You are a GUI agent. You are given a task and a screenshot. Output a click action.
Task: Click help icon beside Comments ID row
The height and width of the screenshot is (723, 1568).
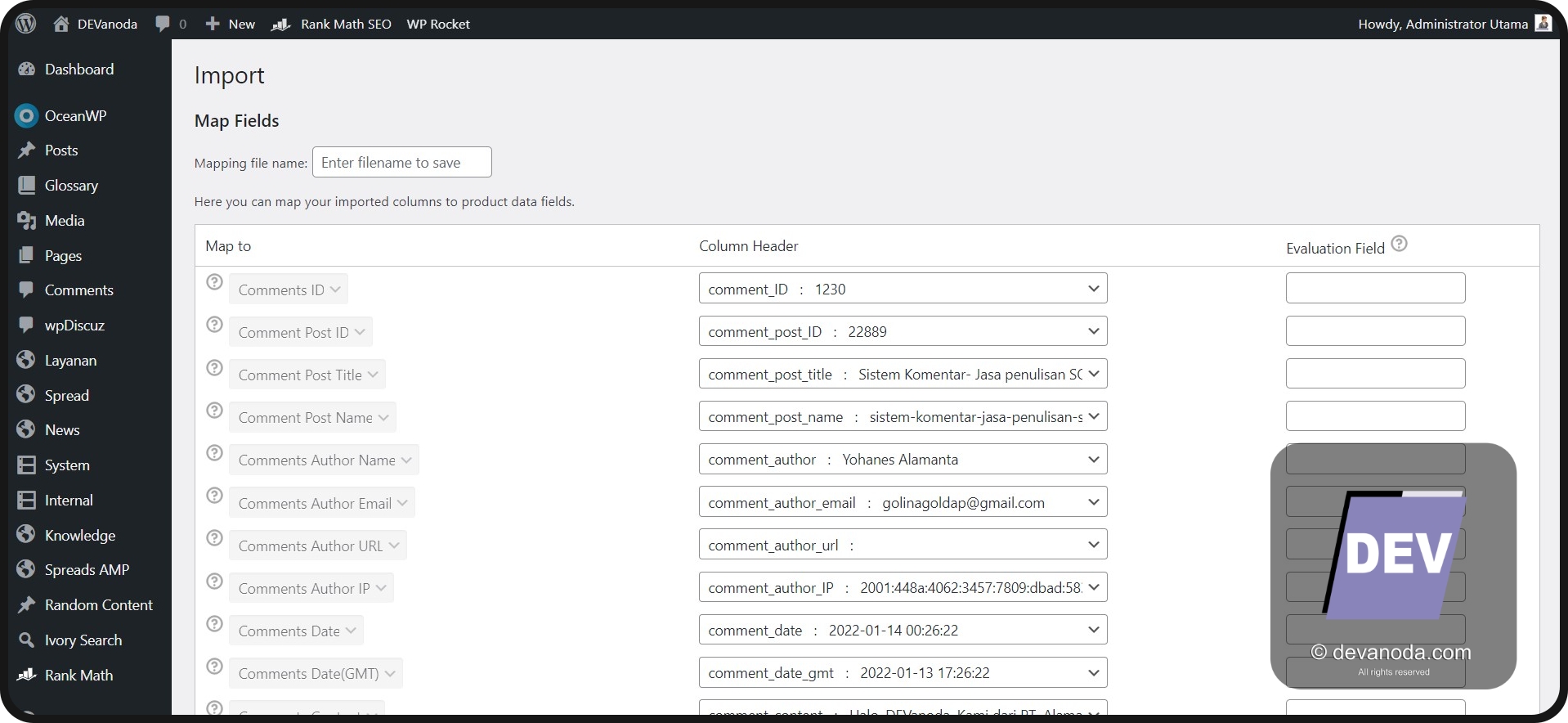tap(214, 282)
